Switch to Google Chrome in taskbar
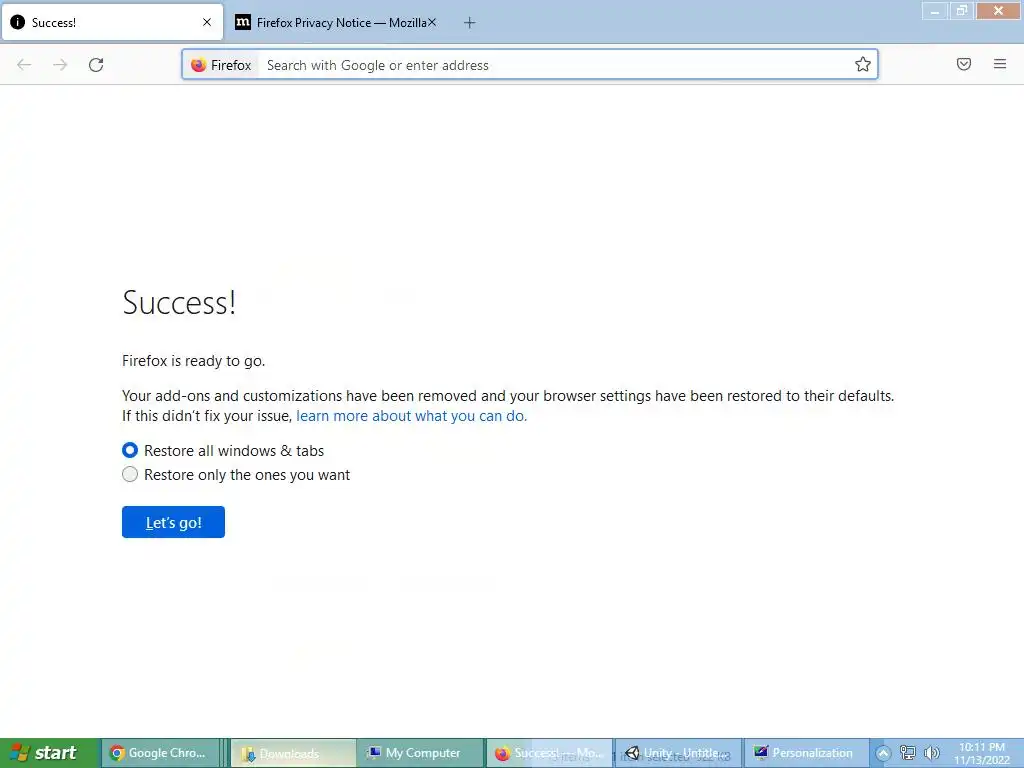The height and width of the screenshot is (768, 1024). point(159,753)
